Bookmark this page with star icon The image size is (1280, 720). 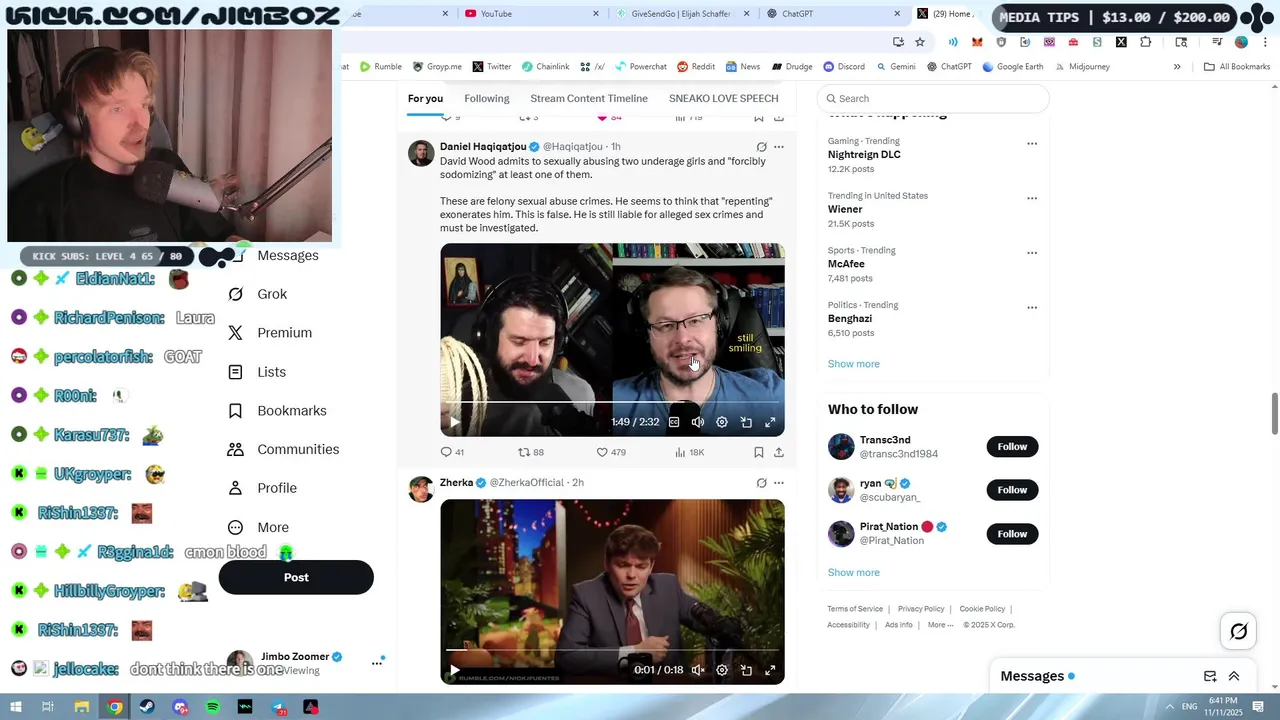[x=920, y=42]
